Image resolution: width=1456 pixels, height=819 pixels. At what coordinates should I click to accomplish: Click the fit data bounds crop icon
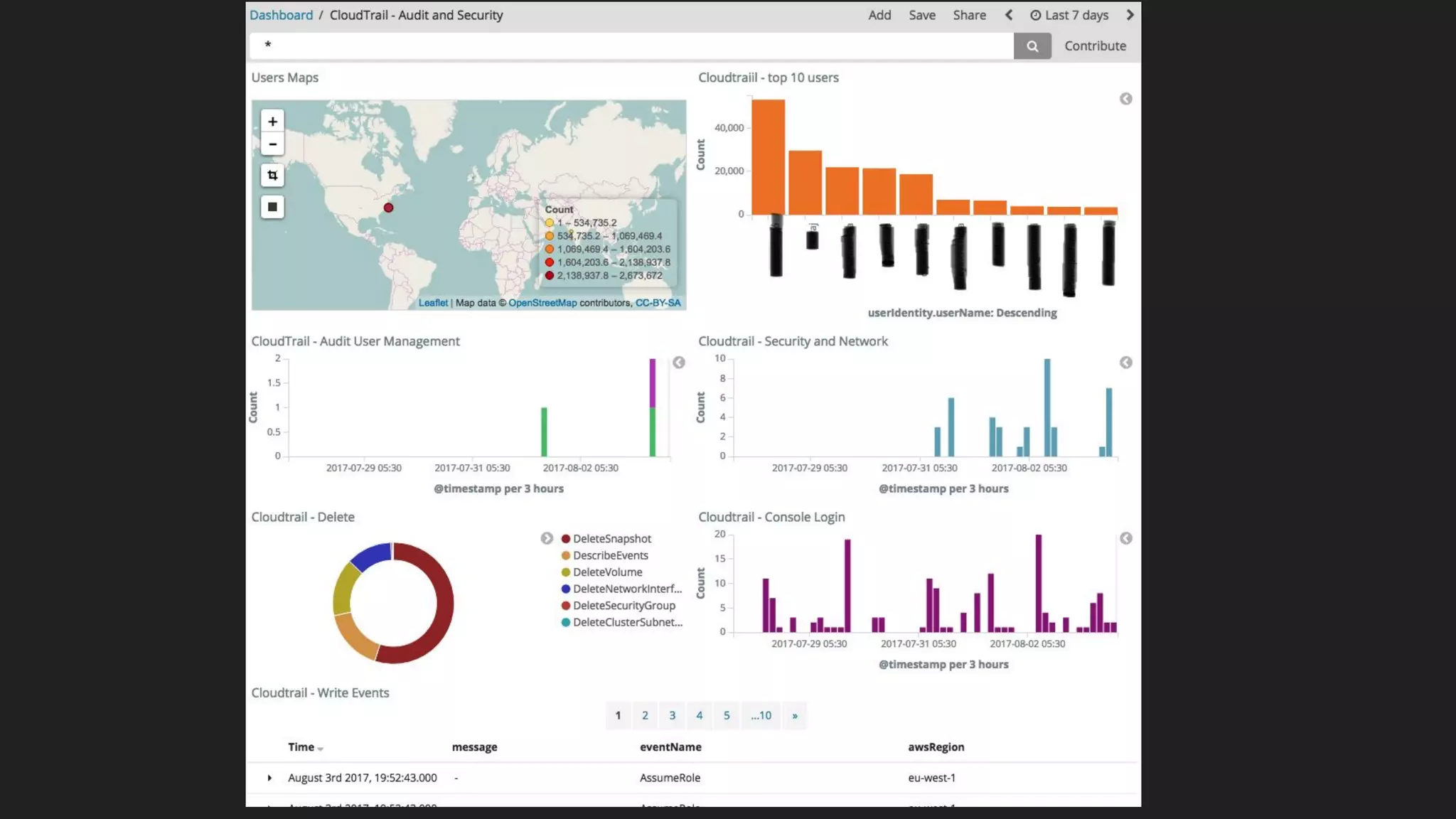[272, 176]
